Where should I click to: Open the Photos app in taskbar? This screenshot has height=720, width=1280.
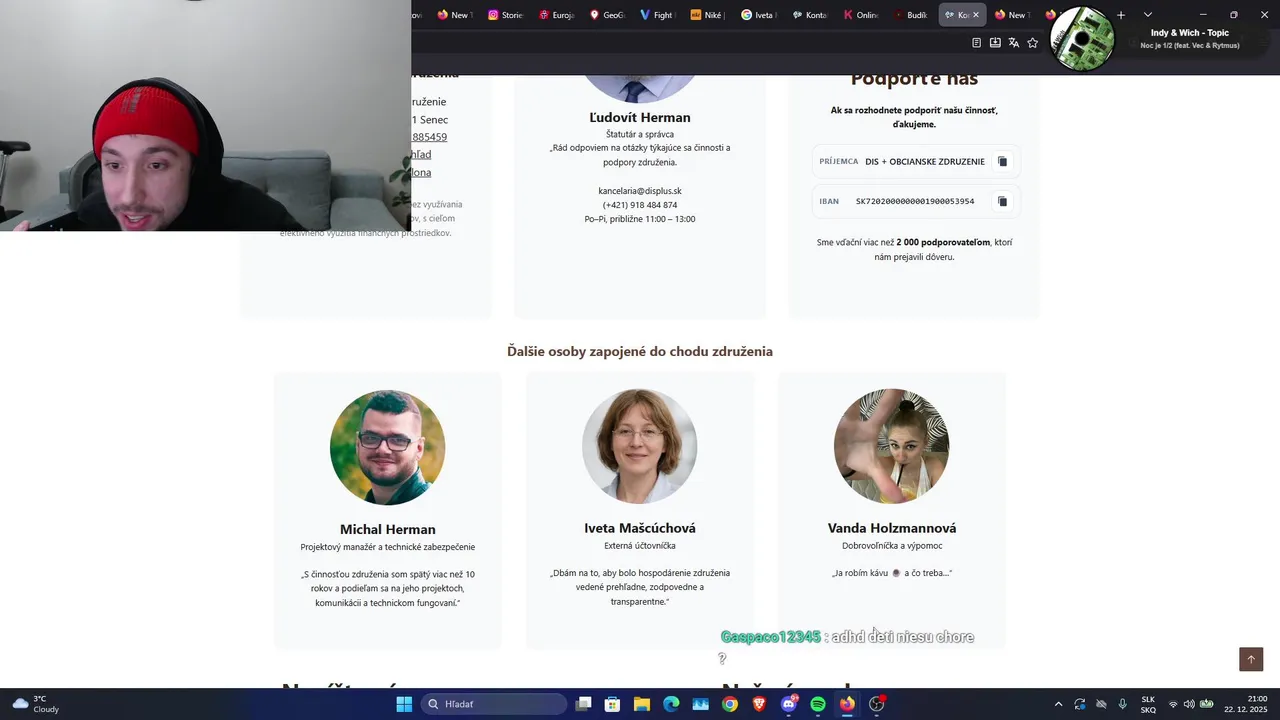pos(701,704)
